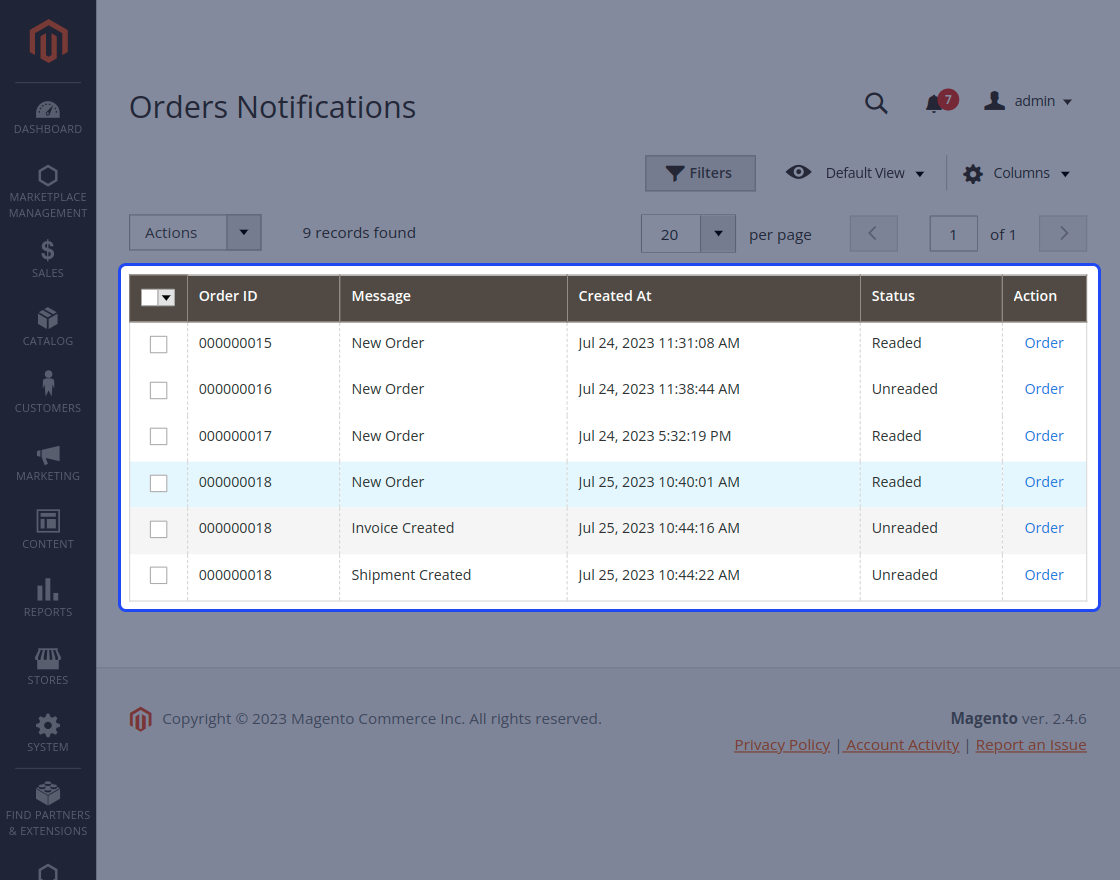Click the Magento logo in sidebar
1120x880 pixels.
coord(48,41)
